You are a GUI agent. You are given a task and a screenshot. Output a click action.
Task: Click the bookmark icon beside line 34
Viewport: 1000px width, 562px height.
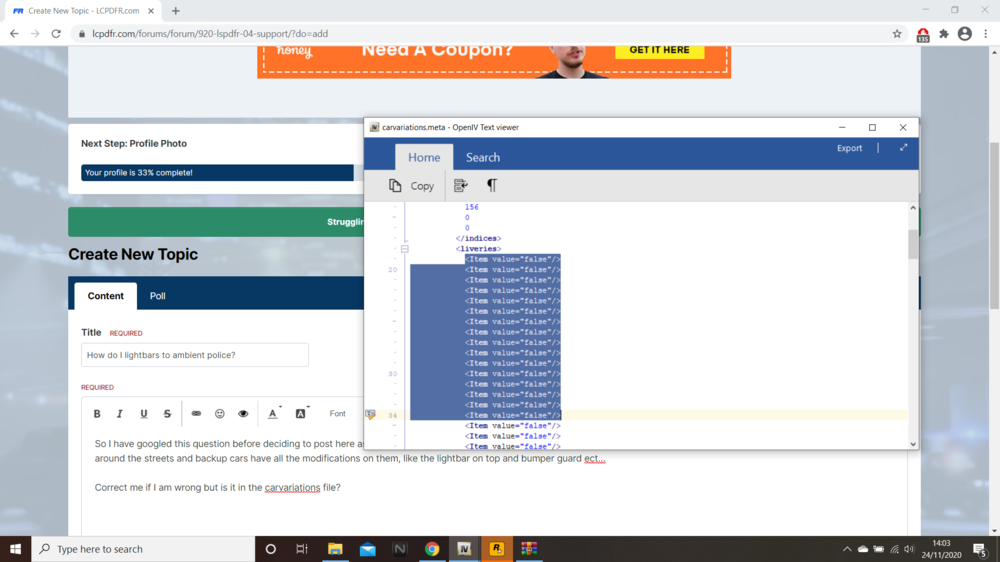tap(371, 415)
